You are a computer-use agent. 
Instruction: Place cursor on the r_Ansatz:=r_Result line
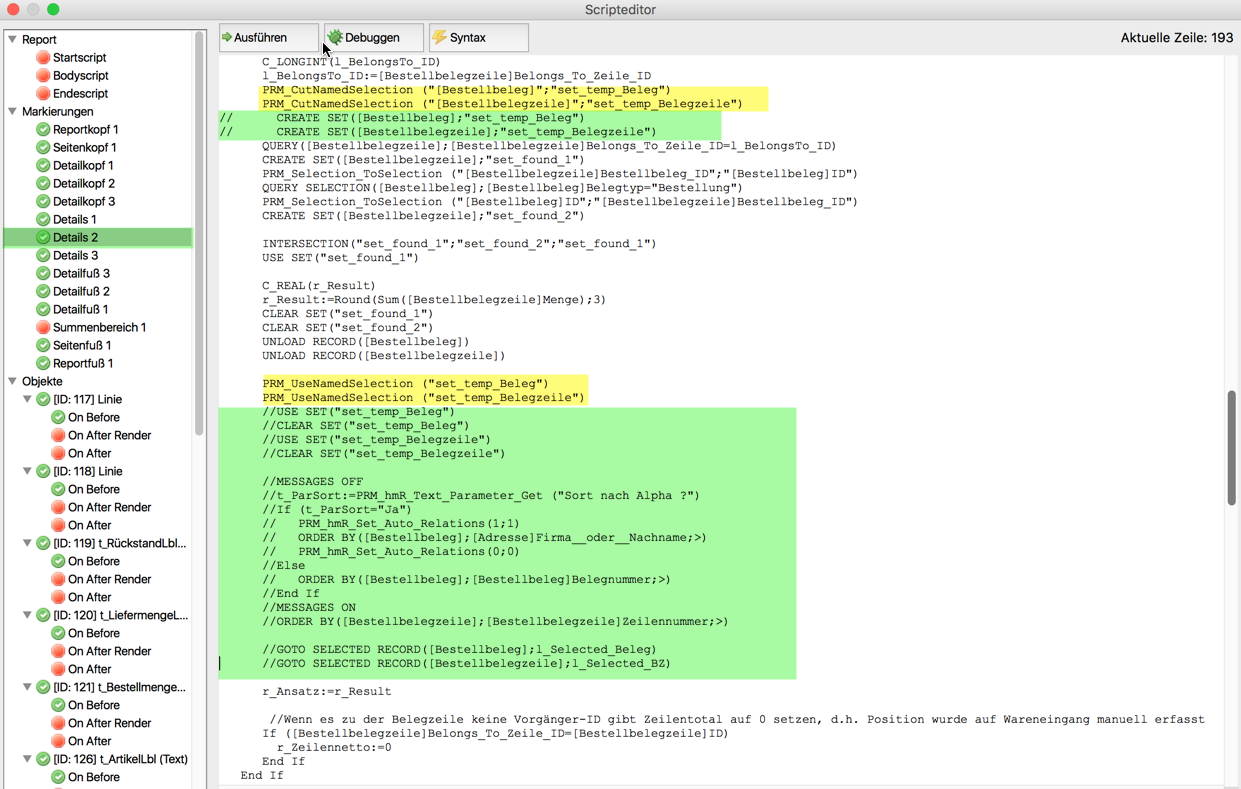(x=327, y=692)
